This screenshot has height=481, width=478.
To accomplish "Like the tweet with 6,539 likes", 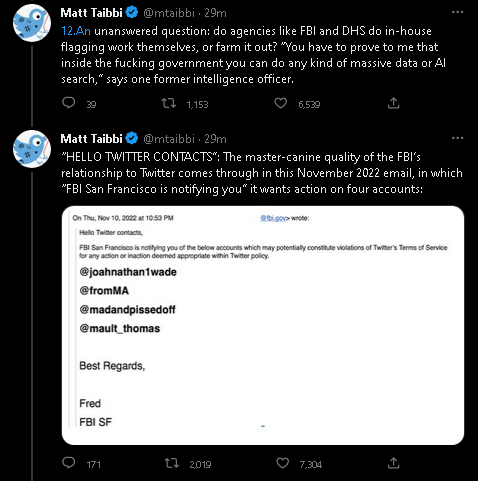I will 281,103.
